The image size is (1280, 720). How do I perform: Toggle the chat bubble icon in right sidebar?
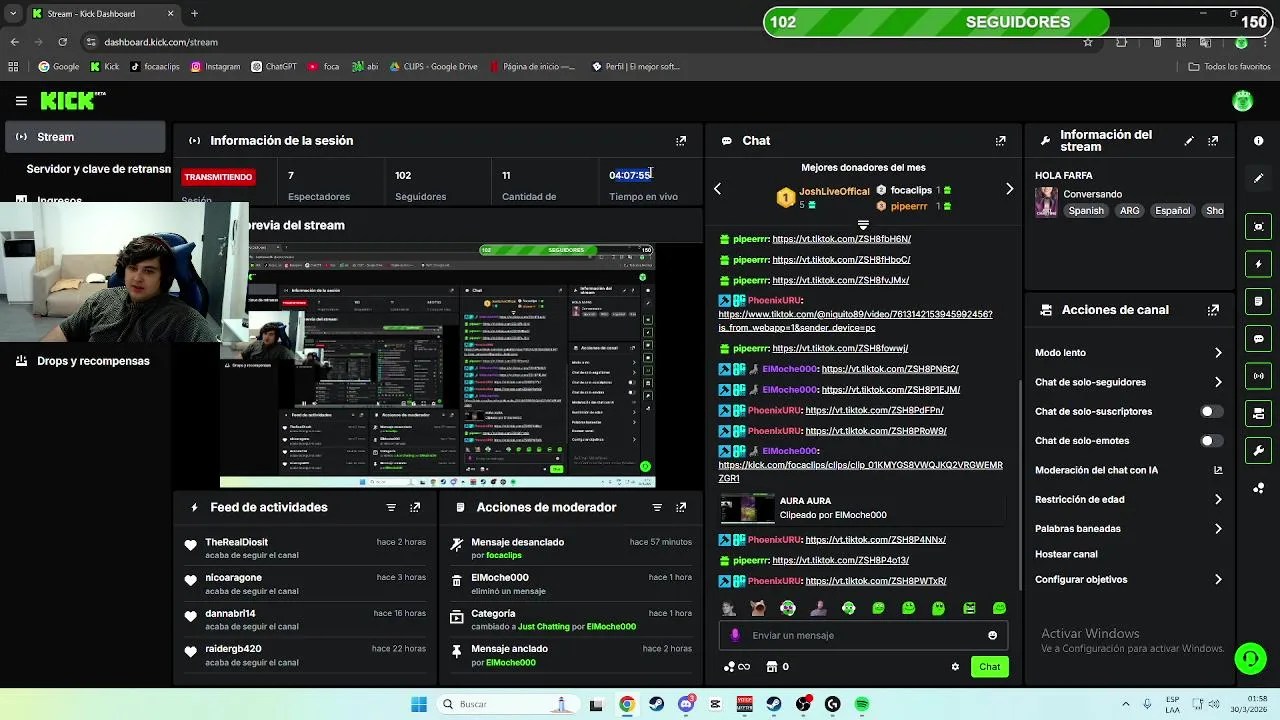coord(1258,339)
